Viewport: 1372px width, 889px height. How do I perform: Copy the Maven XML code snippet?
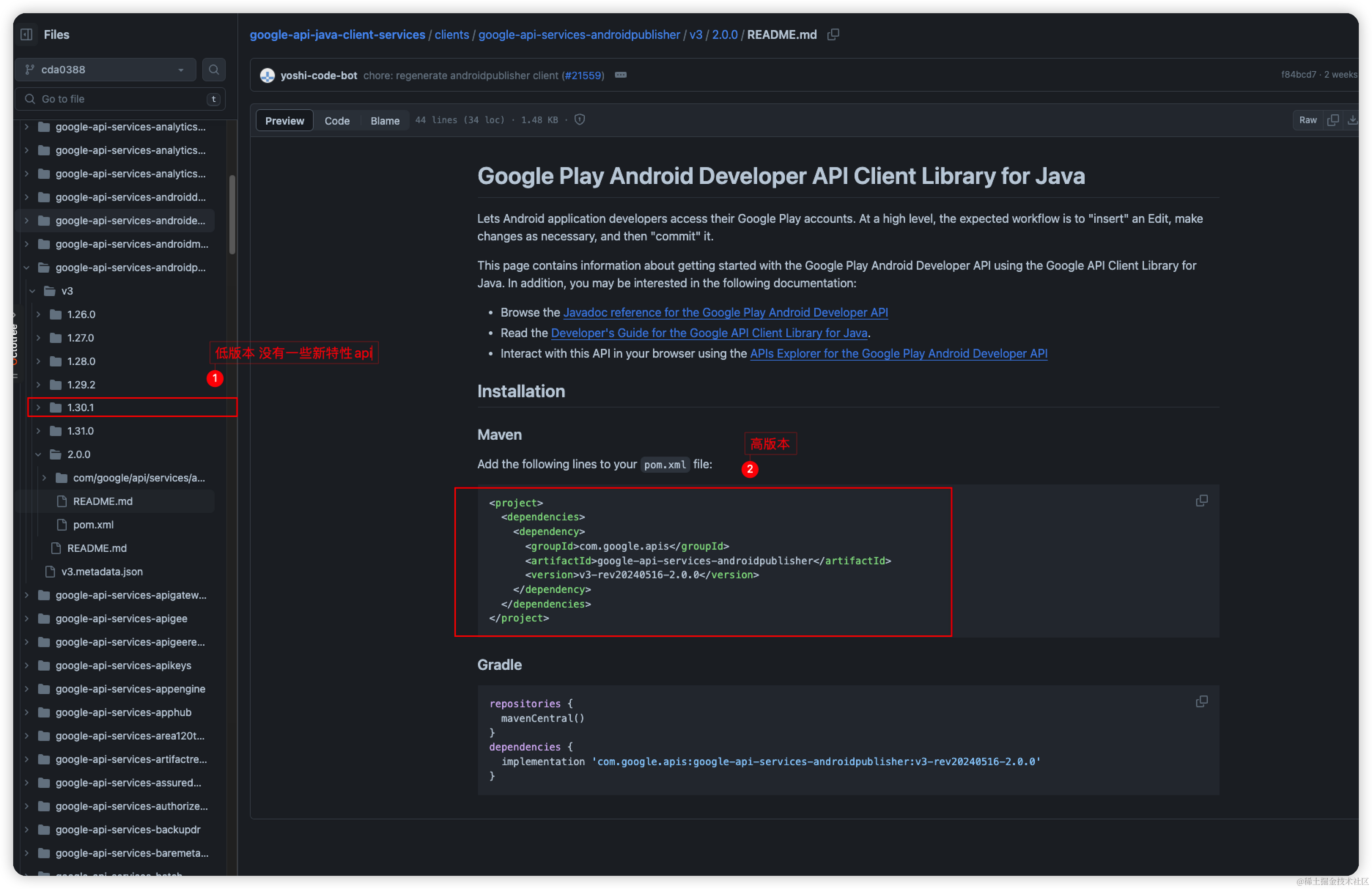click(x=1201, y=501)
